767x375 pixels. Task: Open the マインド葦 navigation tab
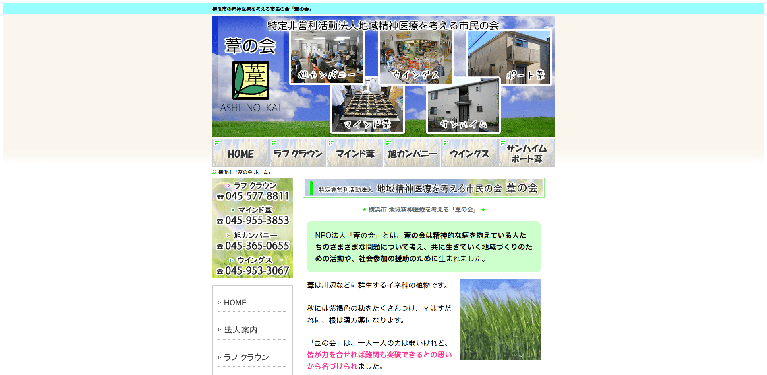point(355,153)
